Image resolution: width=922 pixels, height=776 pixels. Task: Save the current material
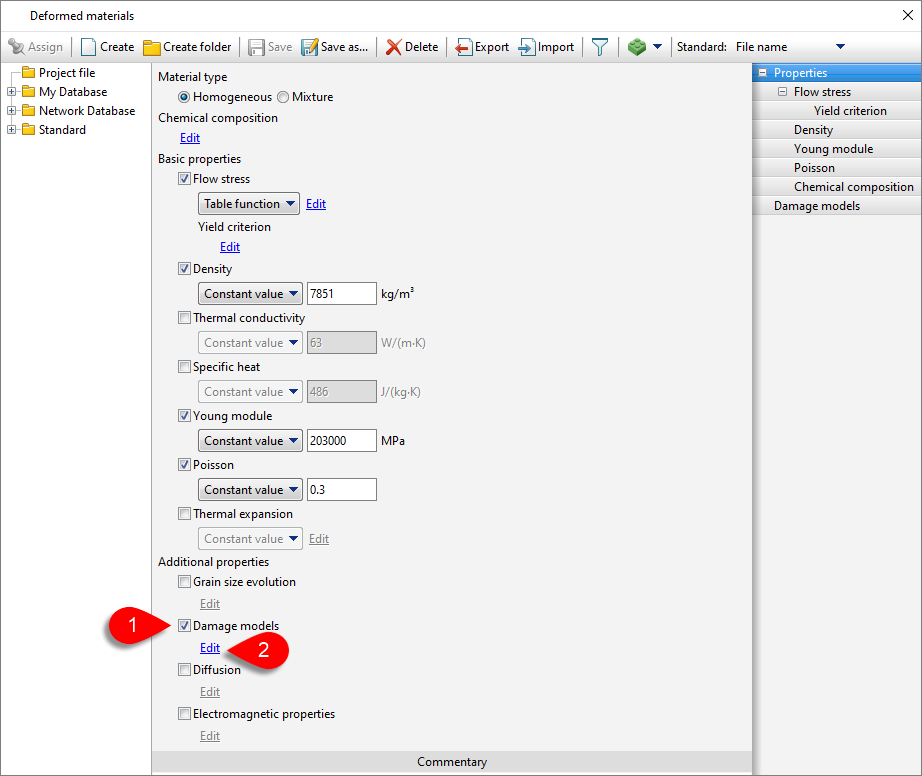tap(264, 46)
